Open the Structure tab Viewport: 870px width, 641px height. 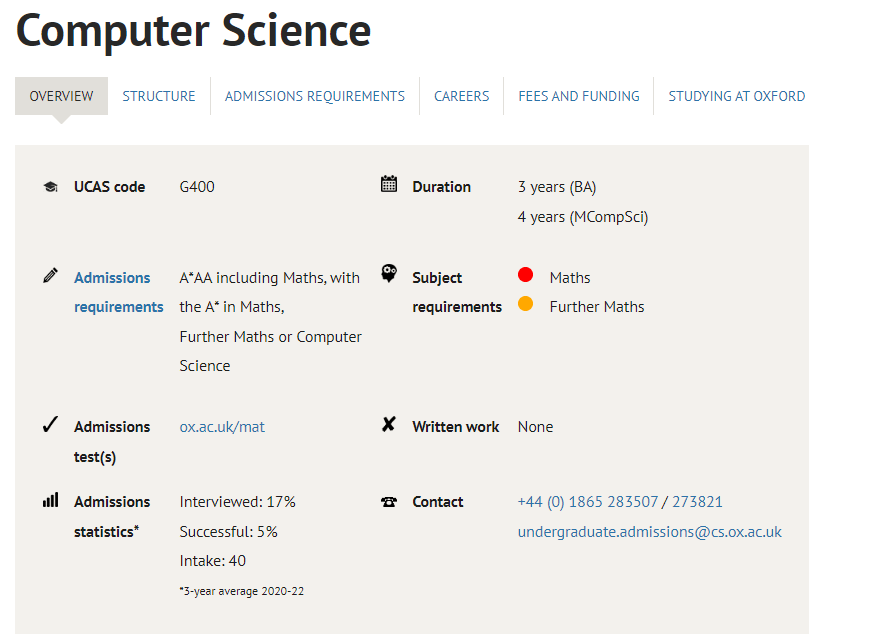[159, 96]
